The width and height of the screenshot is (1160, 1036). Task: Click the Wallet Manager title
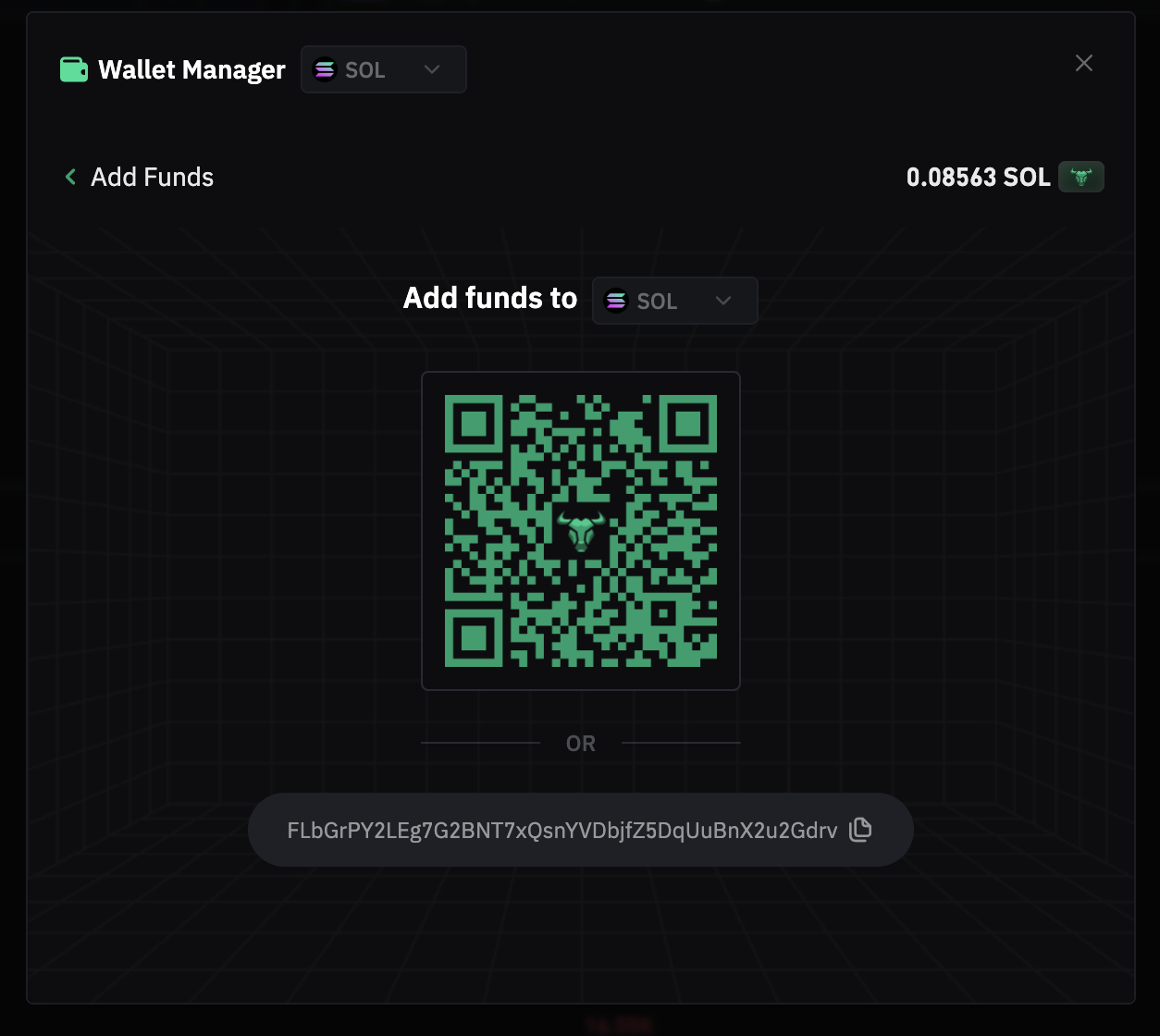(191, 69)
